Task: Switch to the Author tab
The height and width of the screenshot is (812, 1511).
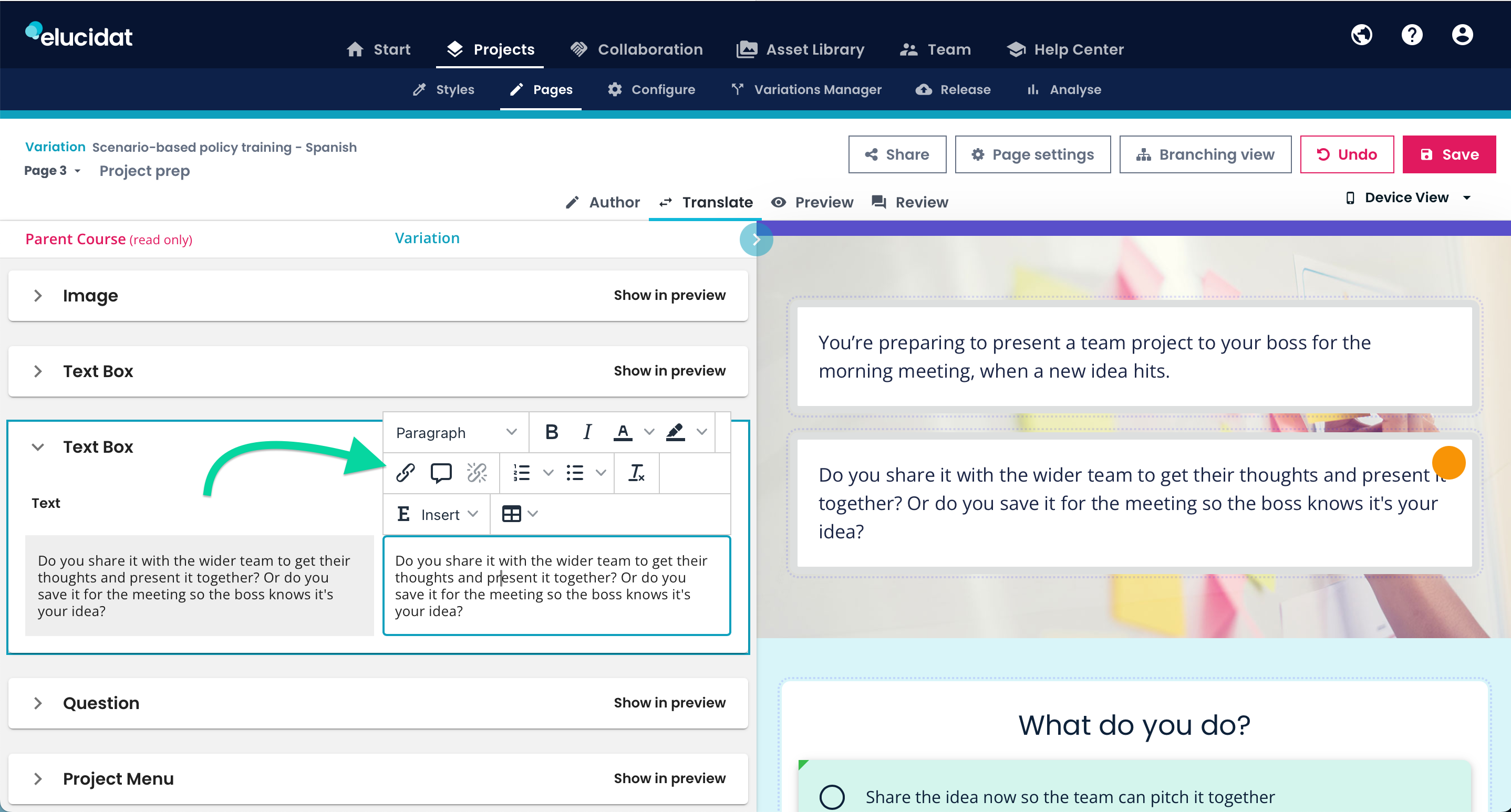Action: coord(603,202)
